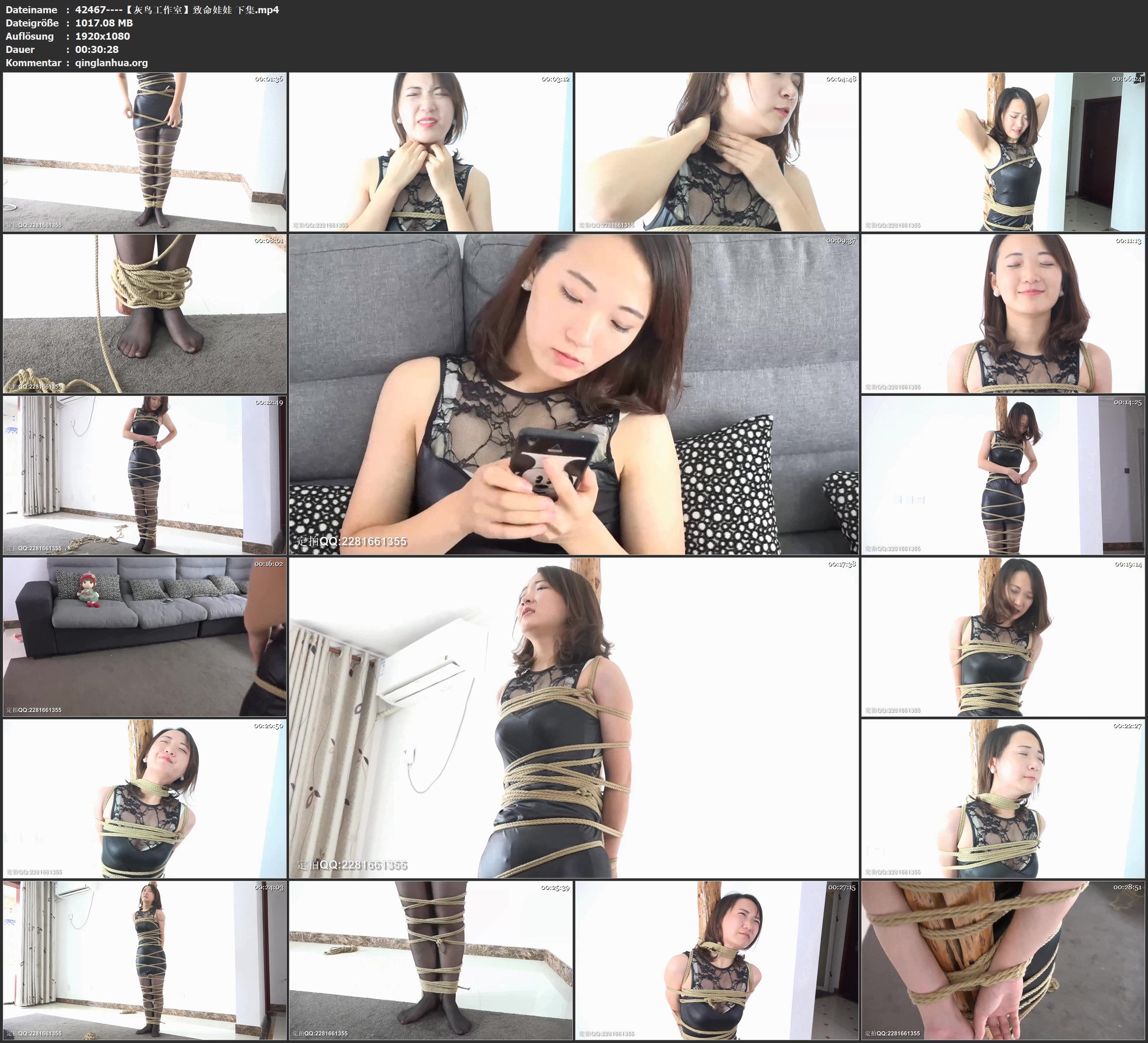Viewport: 1148px width, 1043px height.
Task: Click the thumbnail stamped 00:01:36
Action: point(145,152)
